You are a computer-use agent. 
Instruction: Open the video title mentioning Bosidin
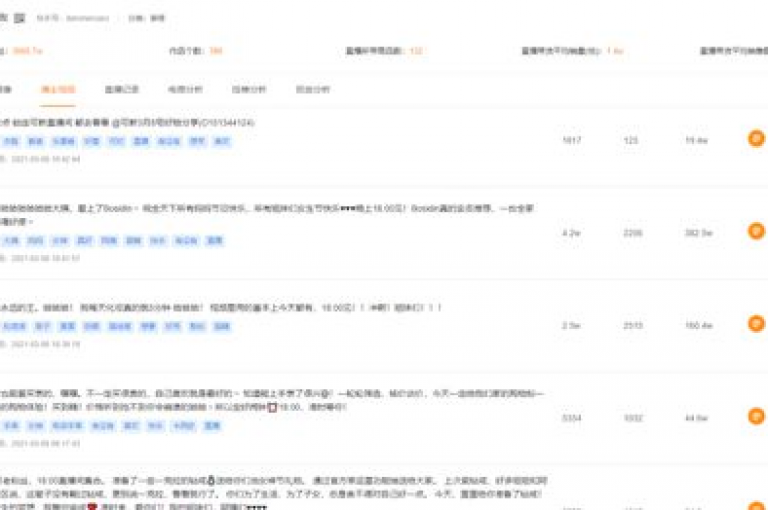[x=267, y=215]
